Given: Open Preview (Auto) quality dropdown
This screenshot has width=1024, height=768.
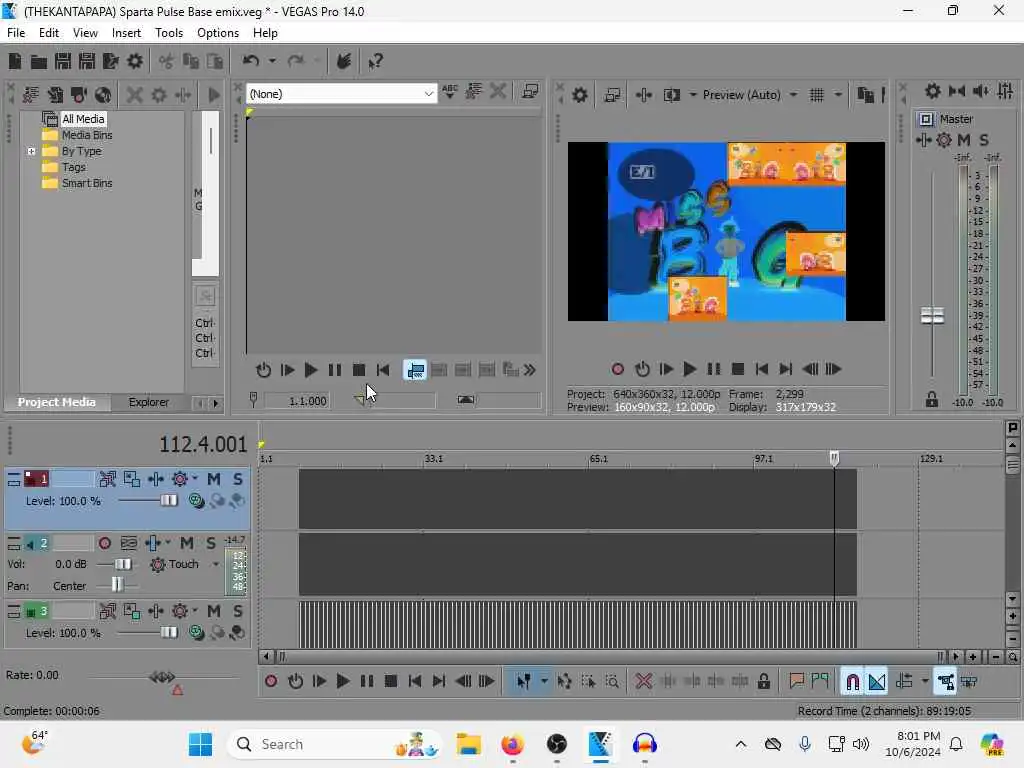Looking at the screenshot, I should (x=749, y=95).
